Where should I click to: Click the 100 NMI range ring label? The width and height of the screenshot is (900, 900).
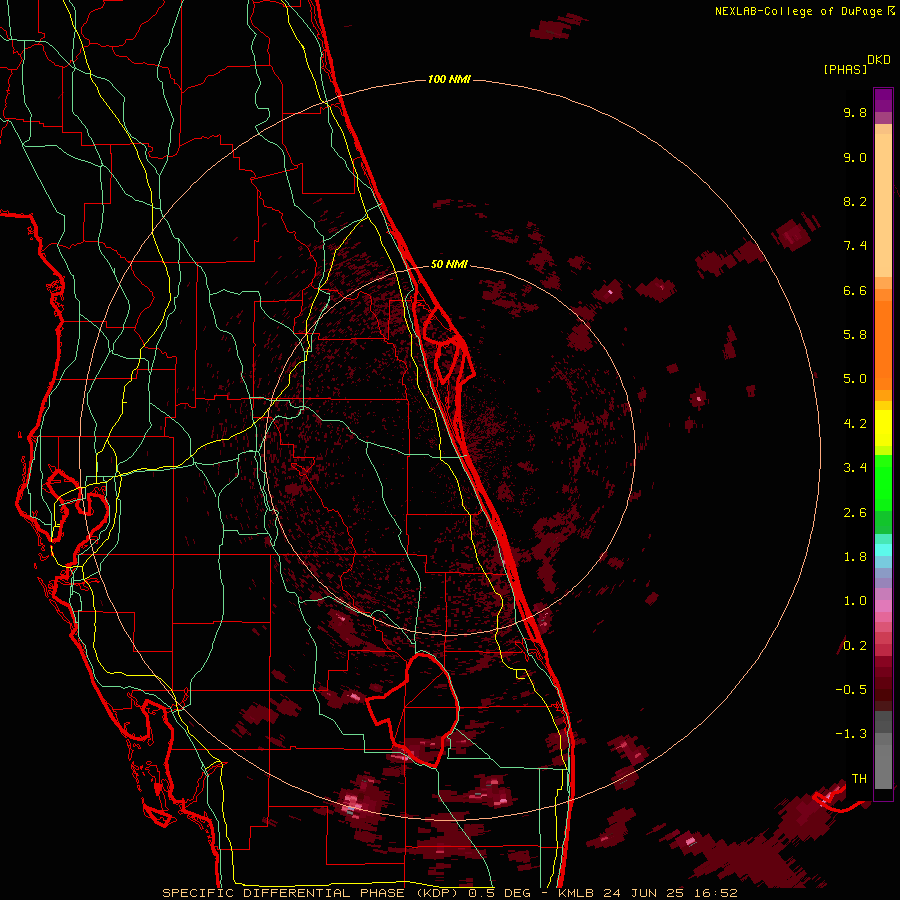[x=449, y=79]
